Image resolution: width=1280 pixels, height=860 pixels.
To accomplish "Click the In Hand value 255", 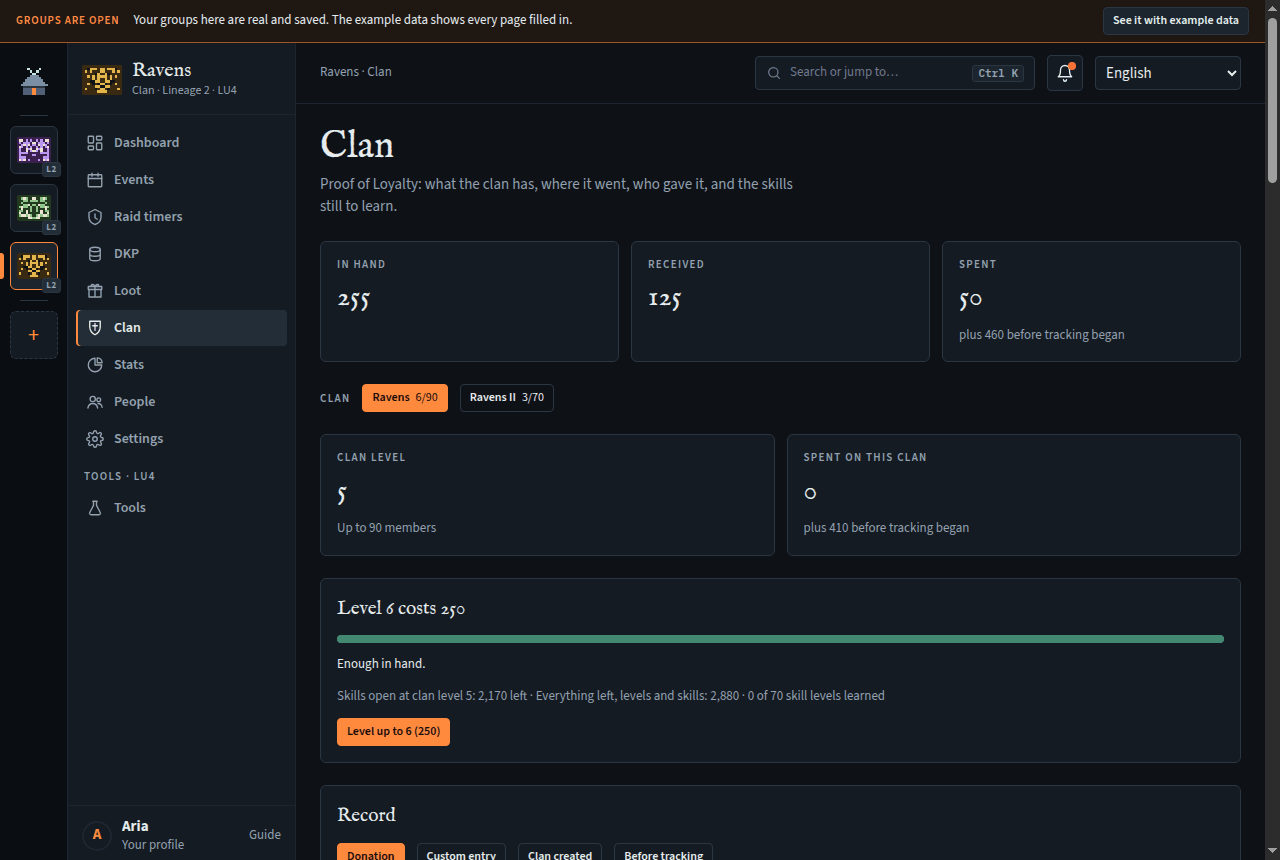I will 353,299.
